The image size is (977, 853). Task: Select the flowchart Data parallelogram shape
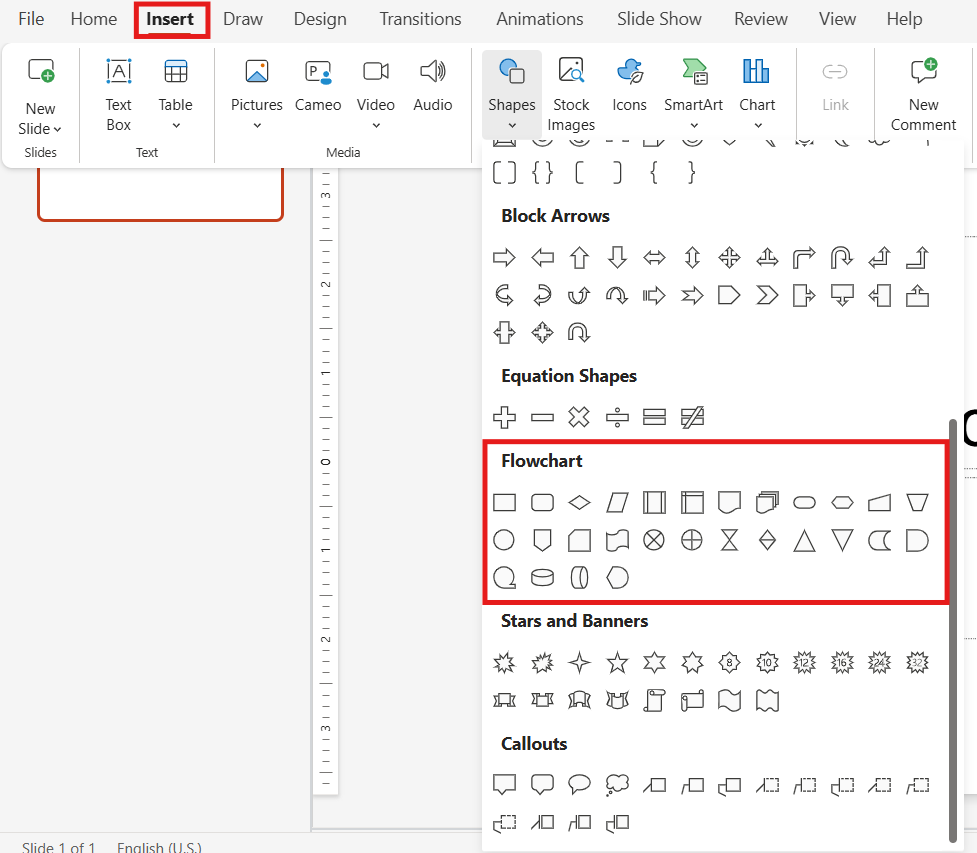pyautogui.click(x=617, y=502)
